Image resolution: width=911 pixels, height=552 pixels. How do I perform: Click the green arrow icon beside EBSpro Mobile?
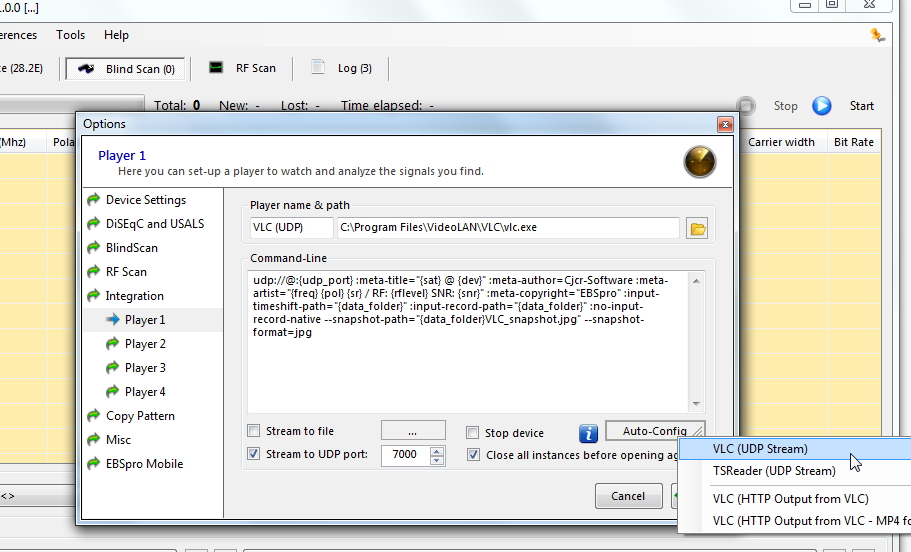[94, 464]
